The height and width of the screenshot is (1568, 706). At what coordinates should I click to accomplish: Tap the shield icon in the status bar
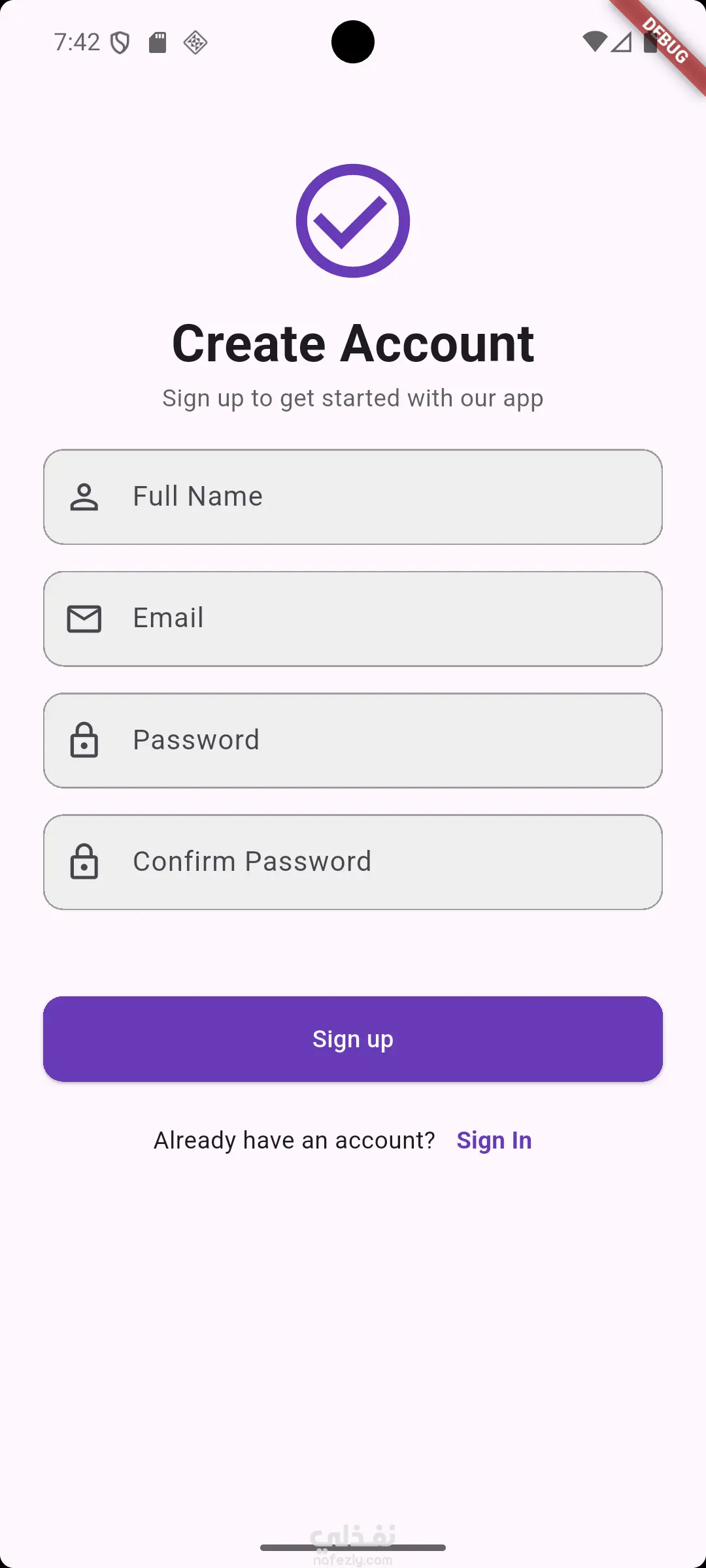tap(120, 43)
